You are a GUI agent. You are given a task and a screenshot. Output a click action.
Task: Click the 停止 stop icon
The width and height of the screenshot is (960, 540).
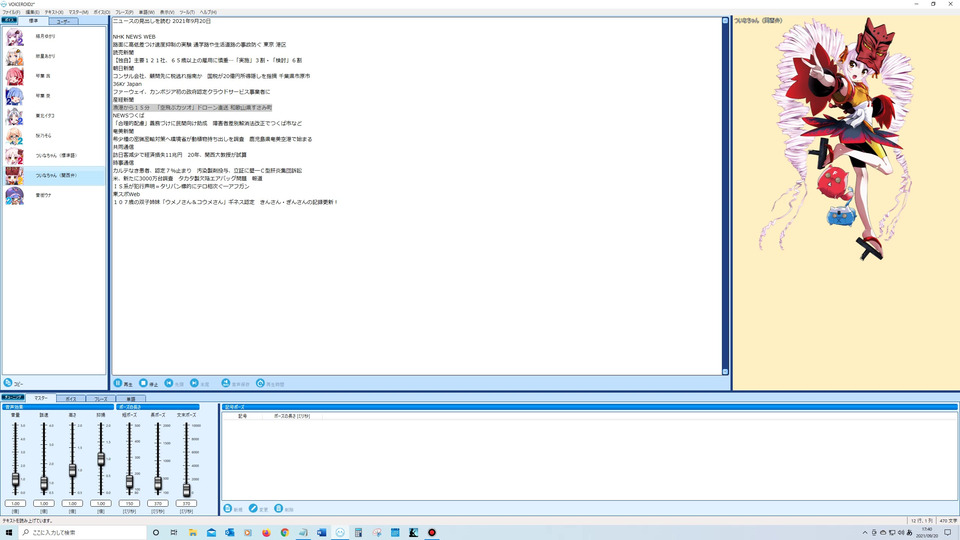(143, 383)
